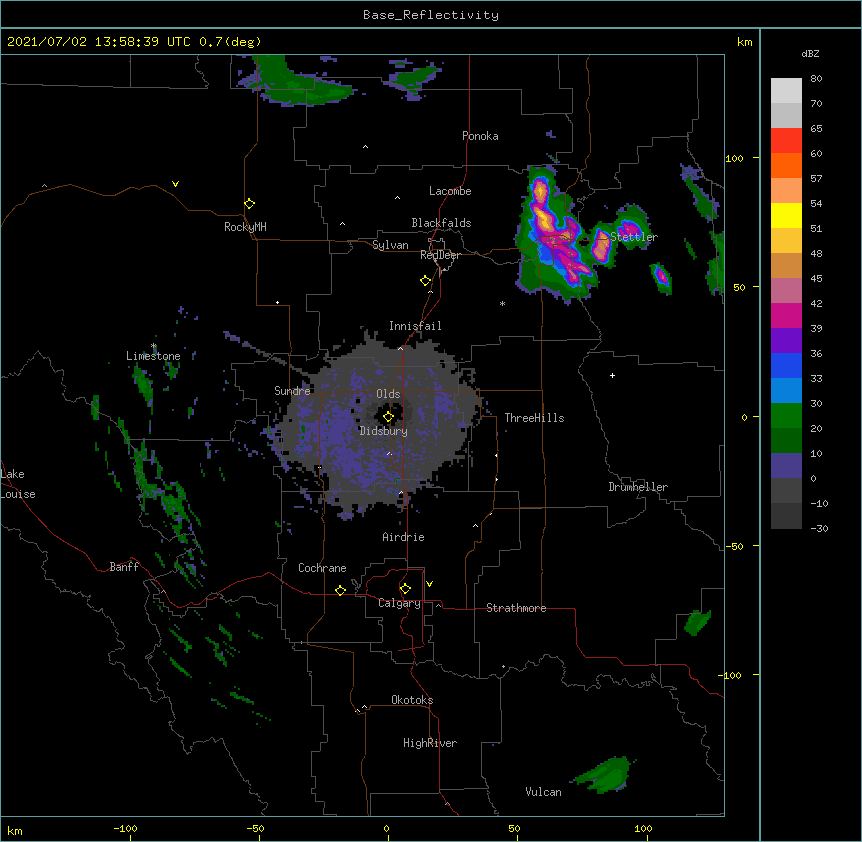Click the RockyMH label
Screen dimensions: 862x842
point(245,227)
